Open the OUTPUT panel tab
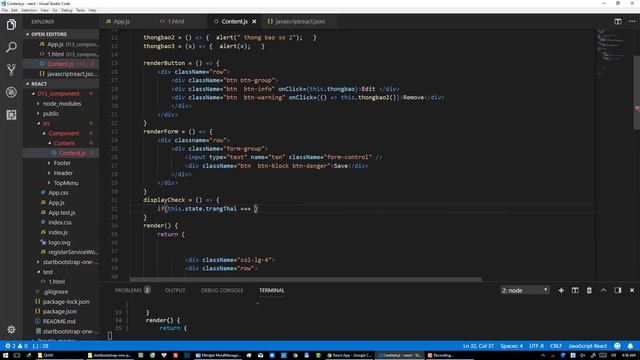This screenshot has width=640, height=360. click(x=175, y=290)
